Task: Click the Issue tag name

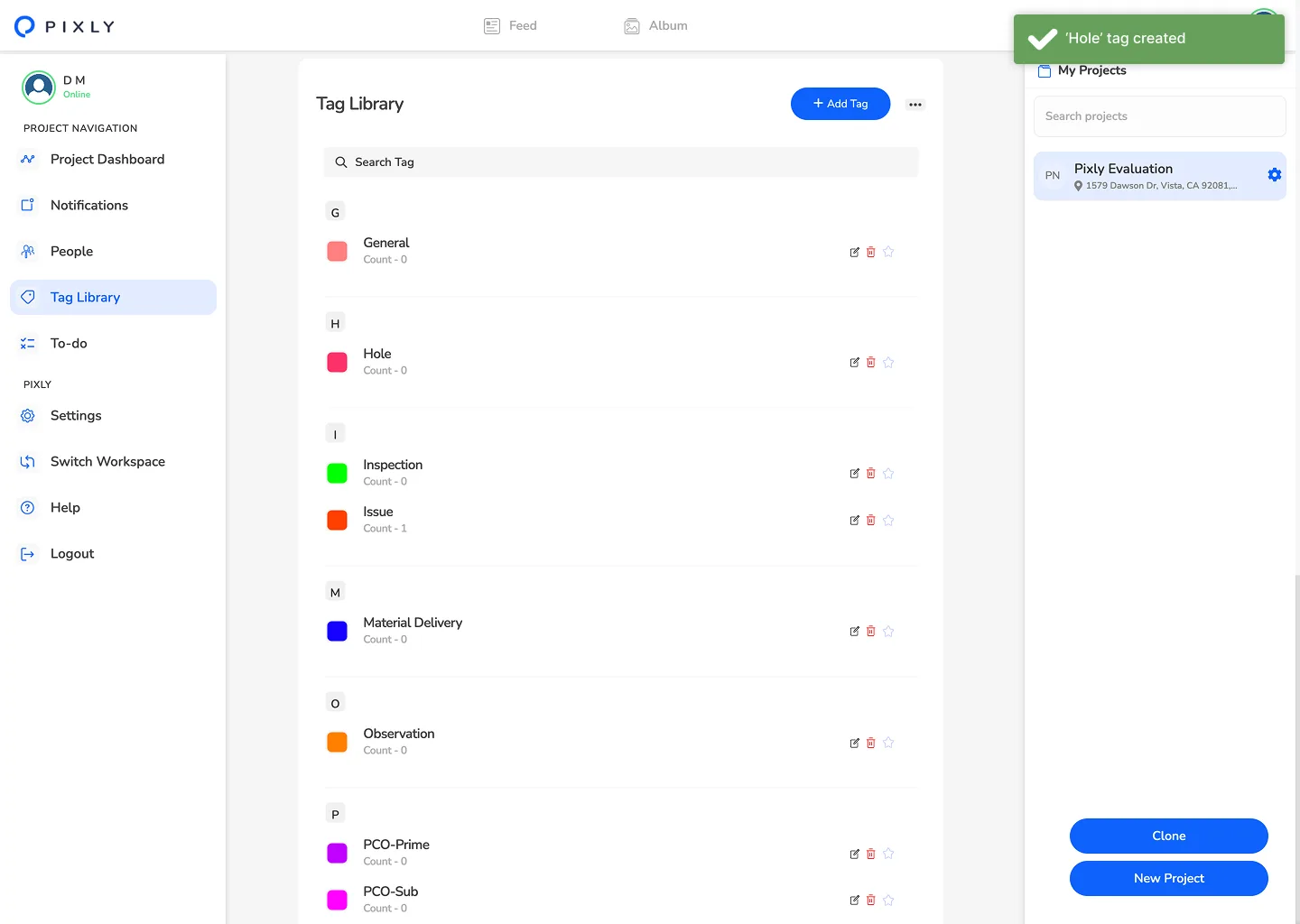Action: pyautogui.click(x=378, y=512)
